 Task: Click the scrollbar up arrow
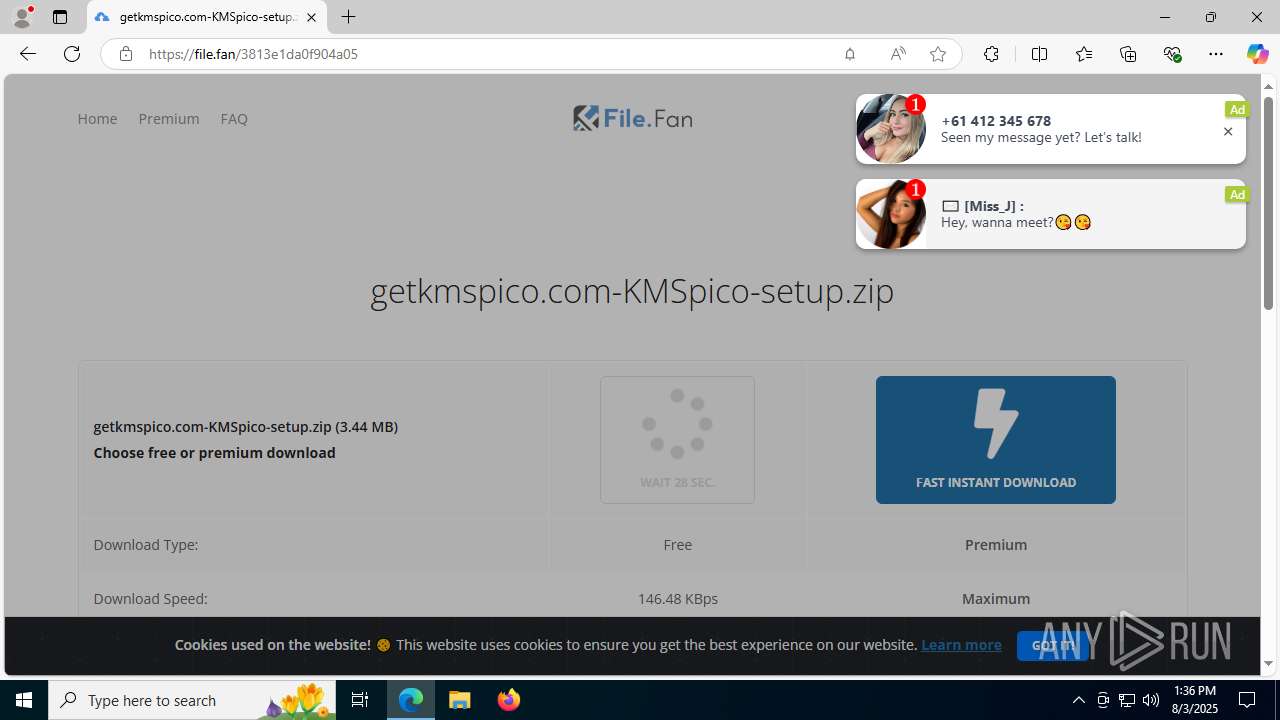(x=1268, y=86)
